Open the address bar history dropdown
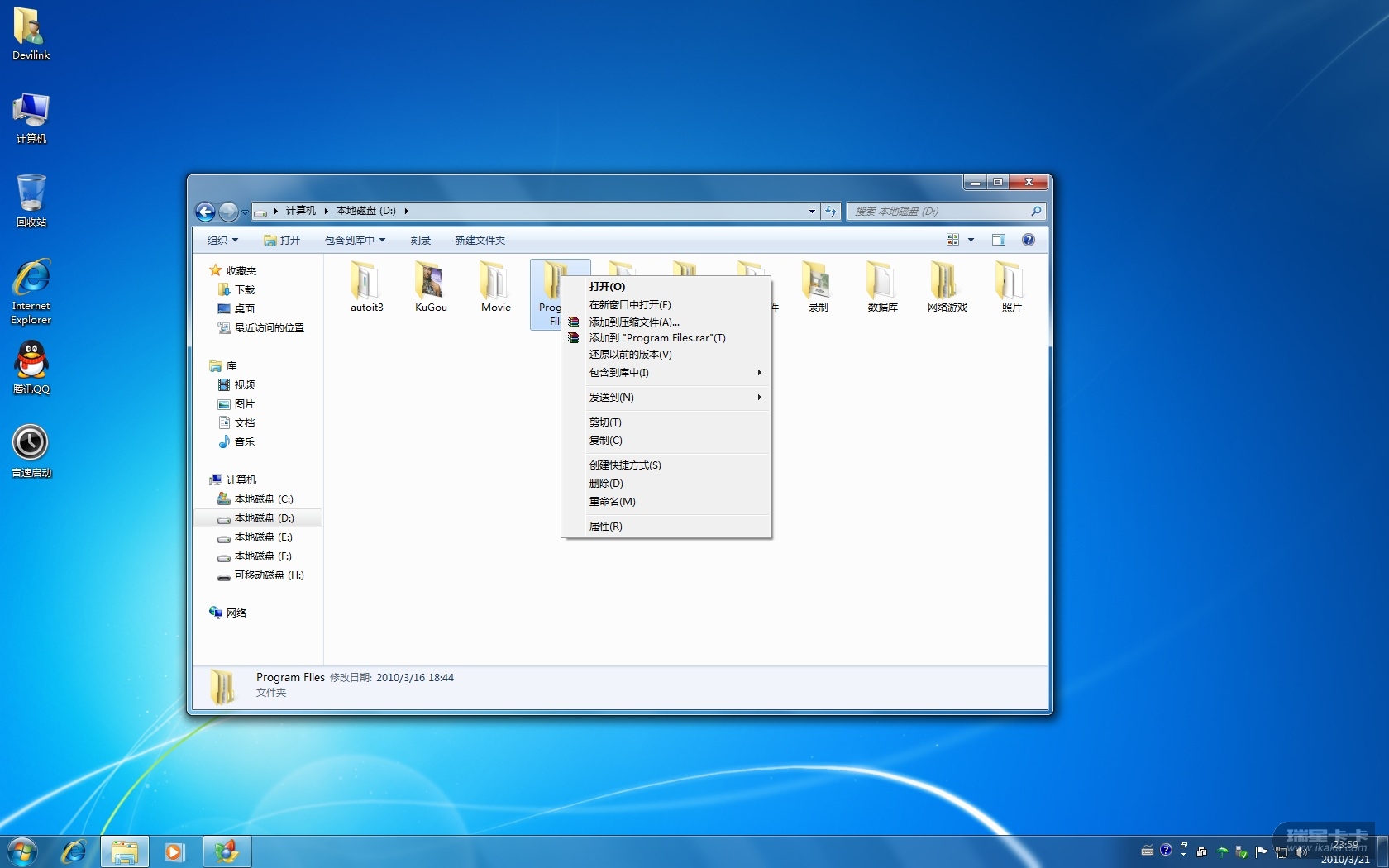Viewport: 1389px width, 868px height. coord(812,212)
